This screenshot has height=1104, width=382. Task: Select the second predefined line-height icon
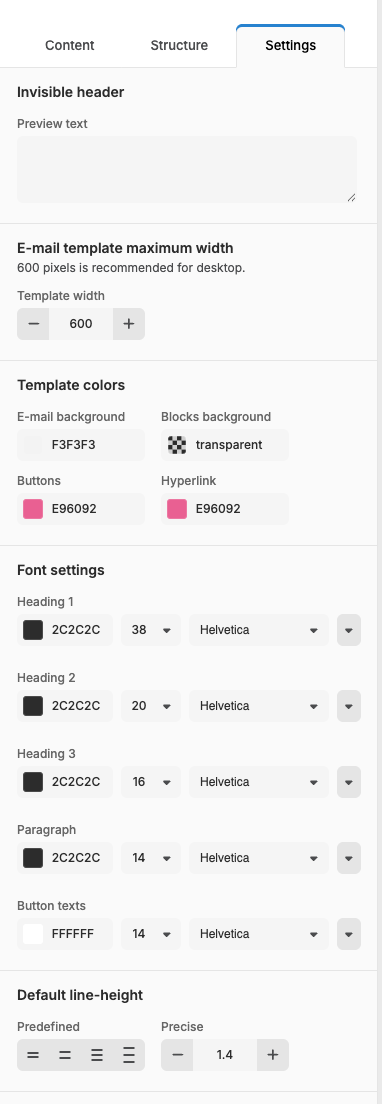tap(65, 1055)
